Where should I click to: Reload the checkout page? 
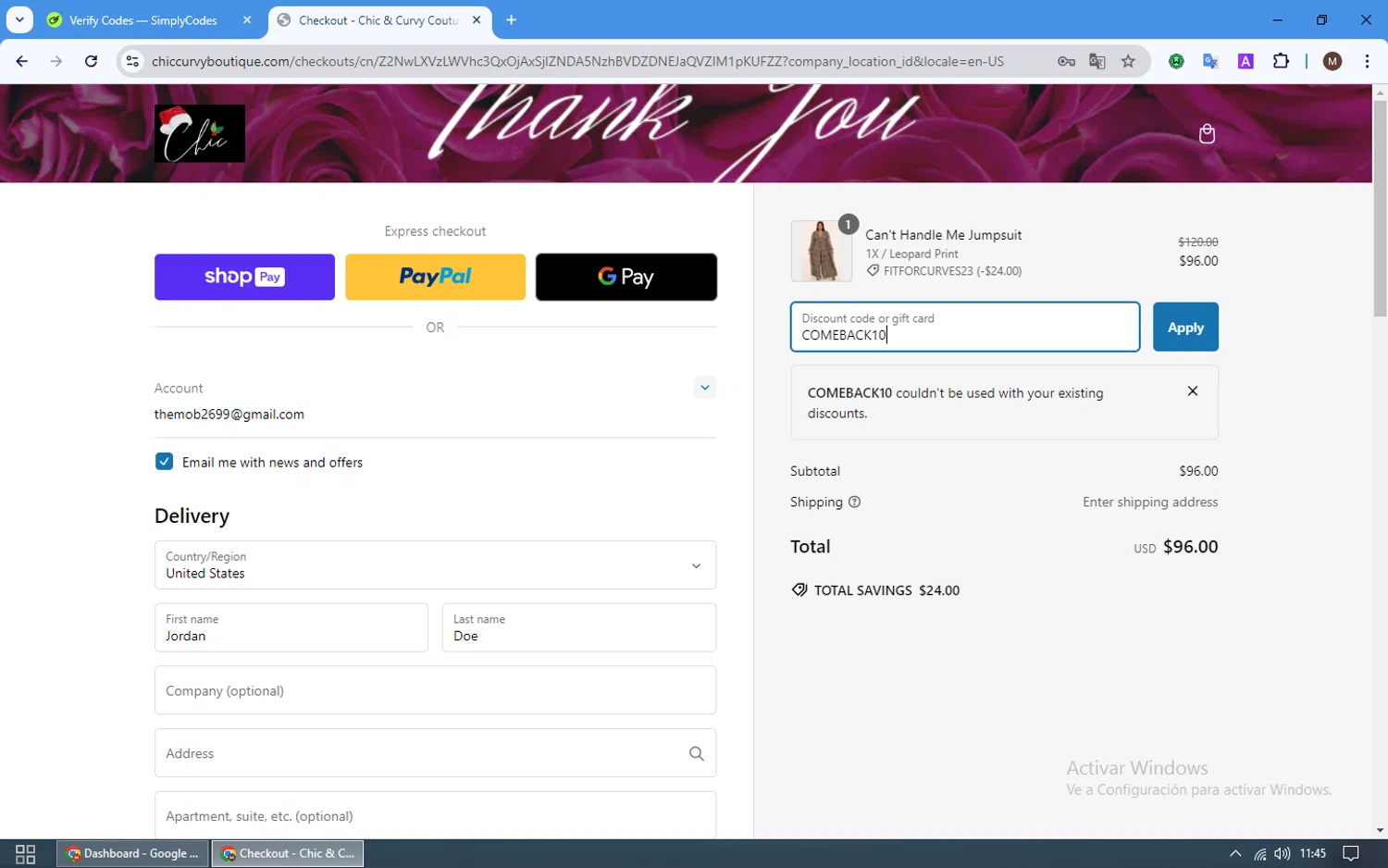click(x=91, y=61)
